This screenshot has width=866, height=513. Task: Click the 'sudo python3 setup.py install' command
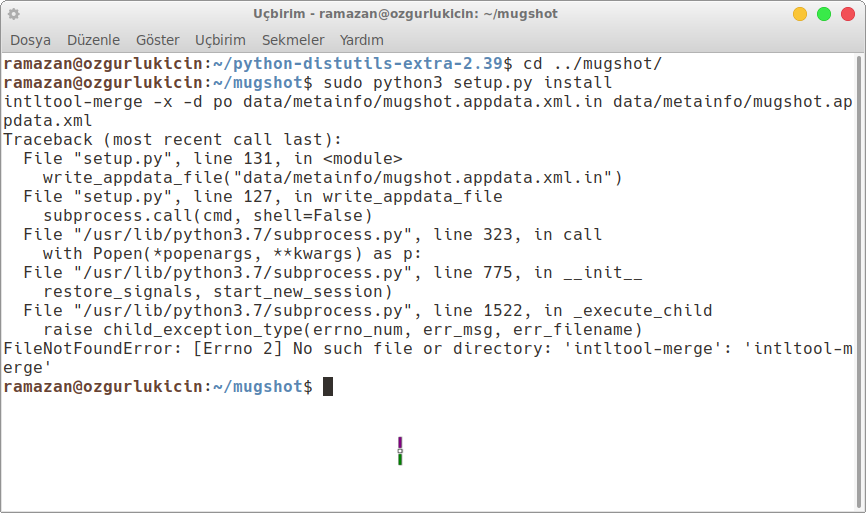(x=467, y=83)
